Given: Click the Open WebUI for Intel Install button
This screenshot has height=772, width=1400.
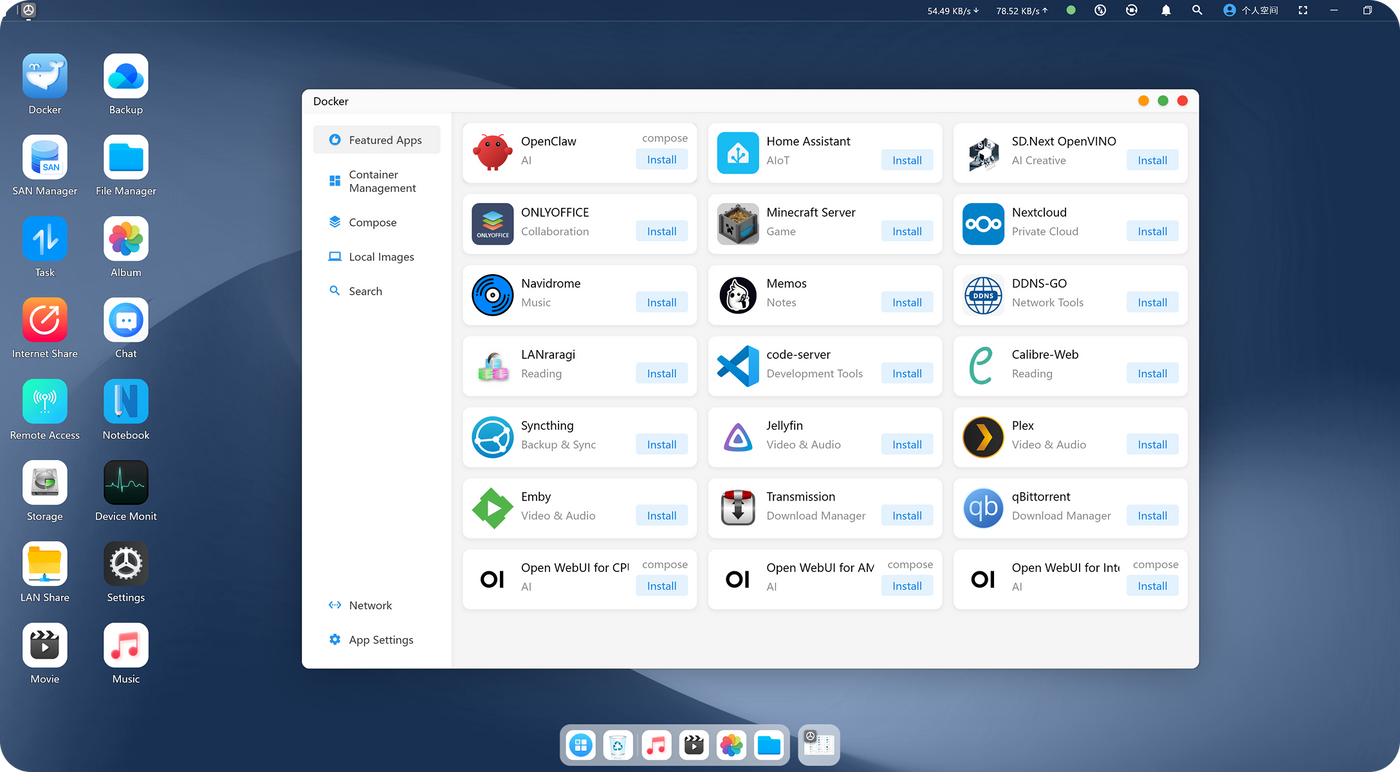Looking at the screenshot, I should pyautogui.click(x=1152, y=586).
